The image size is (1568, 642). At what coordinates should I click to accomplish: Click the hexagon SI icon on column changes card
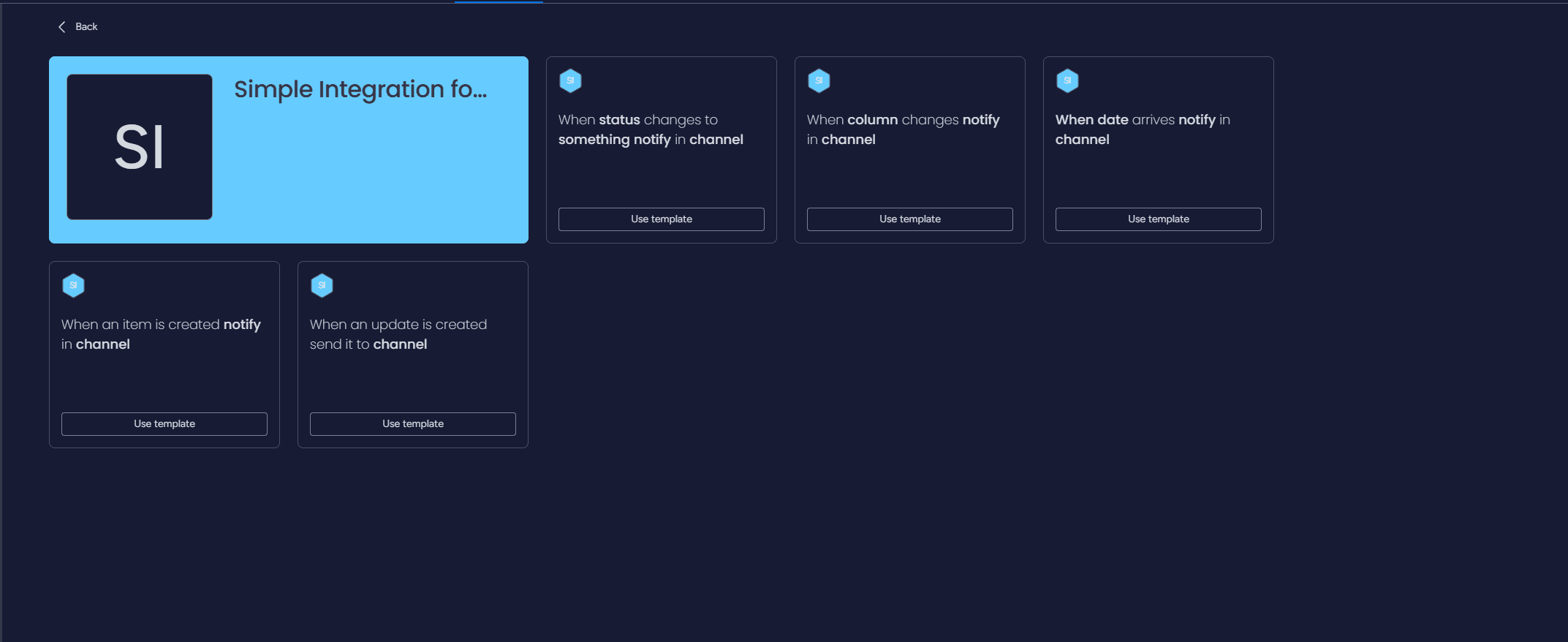tap(819, 80)
